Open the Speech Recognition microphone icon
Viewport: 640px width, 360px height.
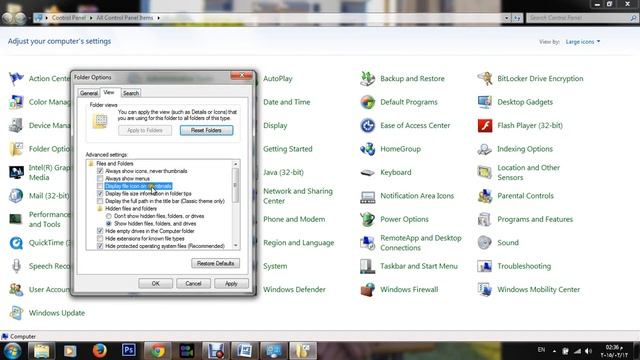(16, 266)
